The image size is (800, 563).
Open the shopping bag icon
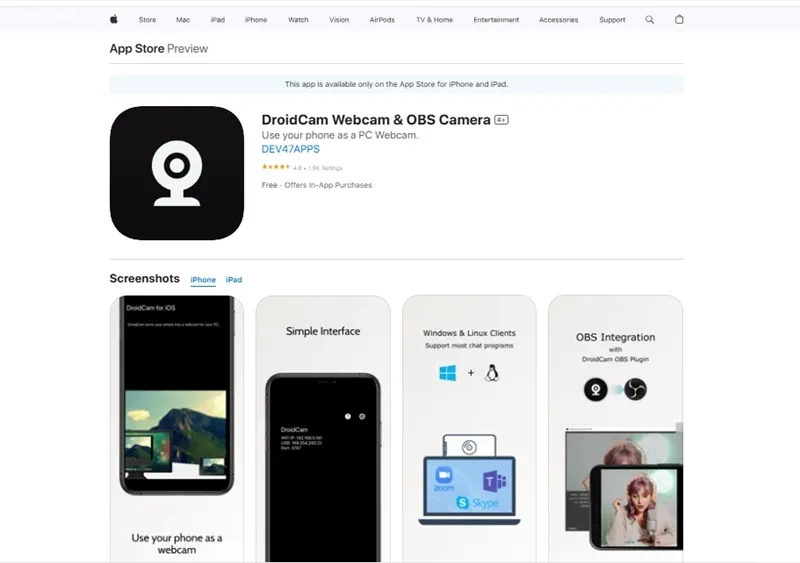coord(679,19)
